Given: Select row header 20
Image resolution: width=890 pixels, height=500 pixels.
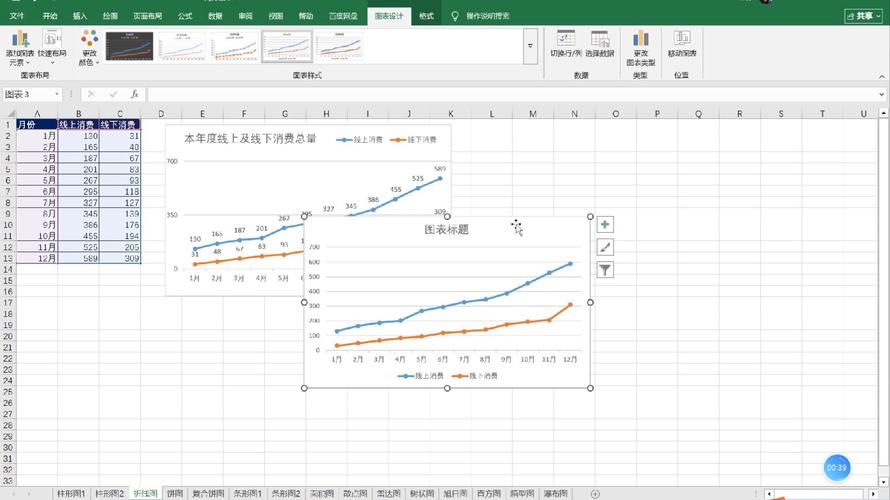Looking at the screenshot, I should click(8, 336).
